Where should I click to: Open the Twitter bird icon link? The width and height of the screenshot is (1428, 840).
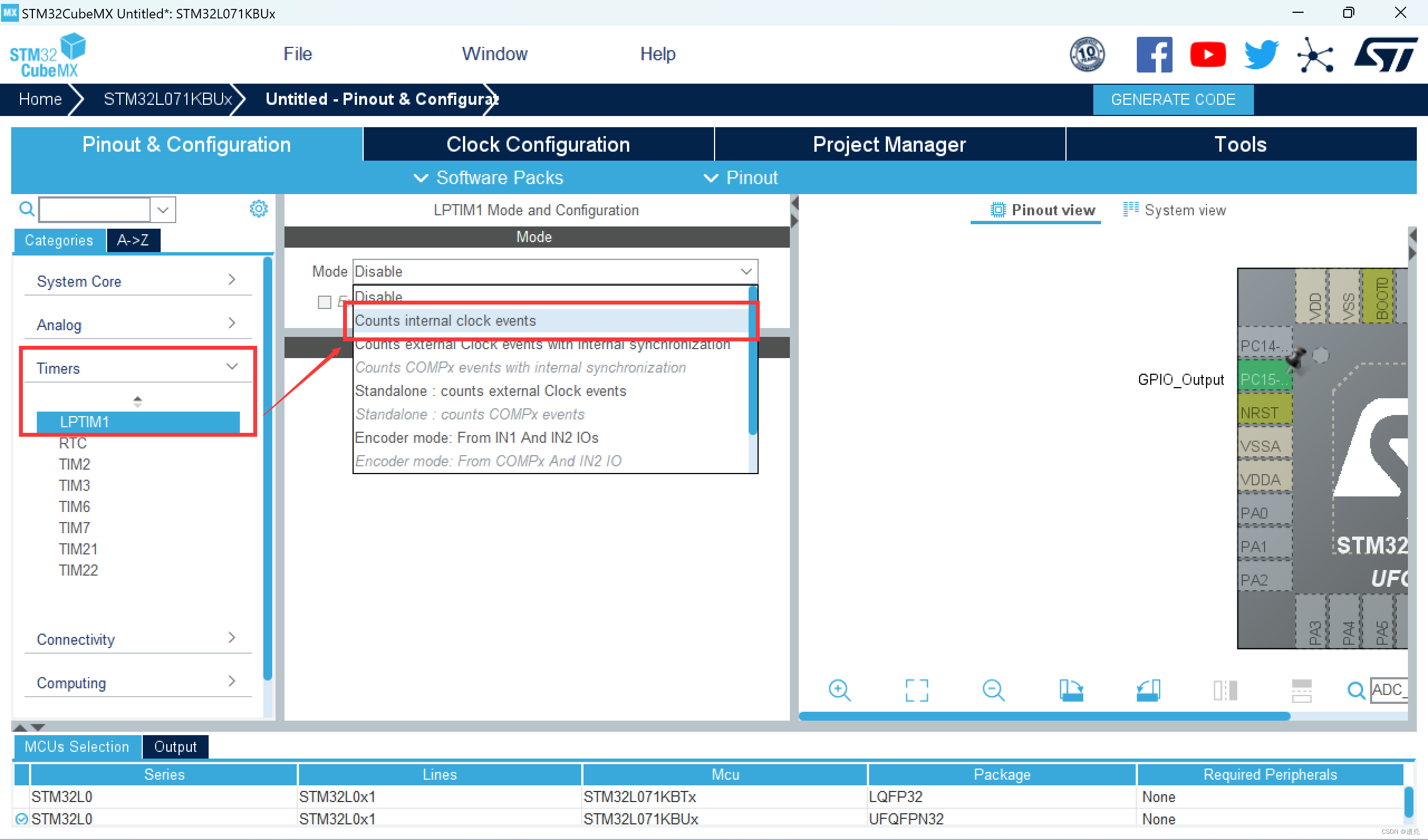[x=1261, y=55]
